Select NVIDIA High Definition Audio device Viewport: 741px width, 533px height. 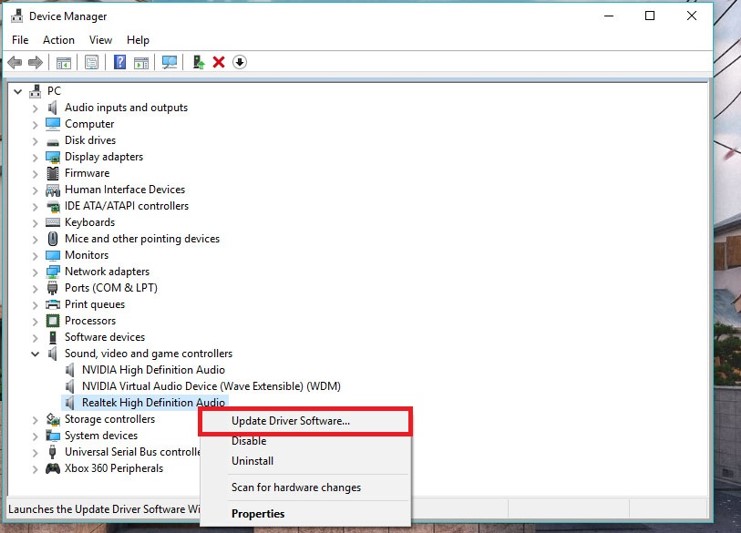pyautogui.click(x=153, y=370)
